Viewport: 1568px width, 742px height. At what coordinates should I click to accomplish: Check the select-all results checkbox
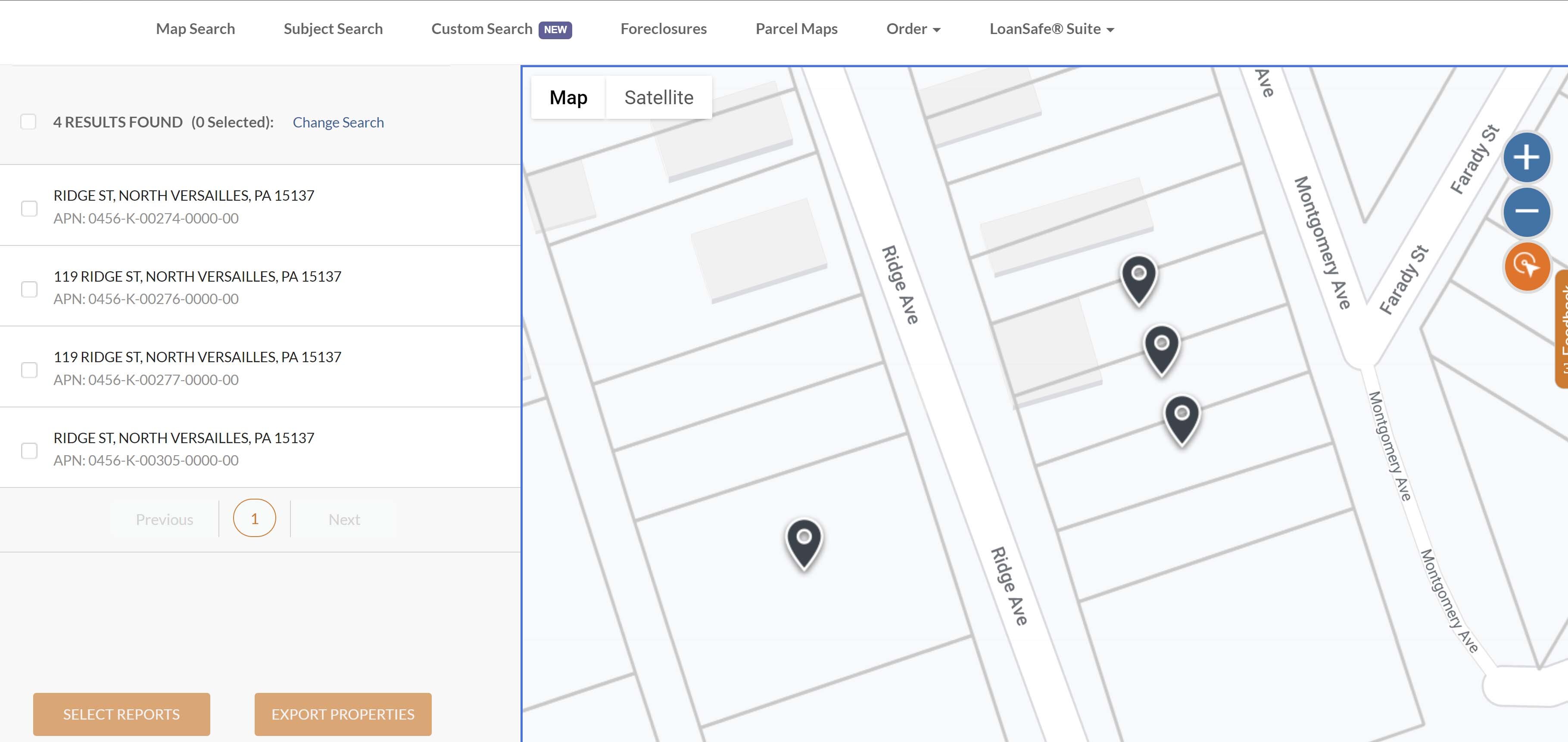tap(28, 121)
